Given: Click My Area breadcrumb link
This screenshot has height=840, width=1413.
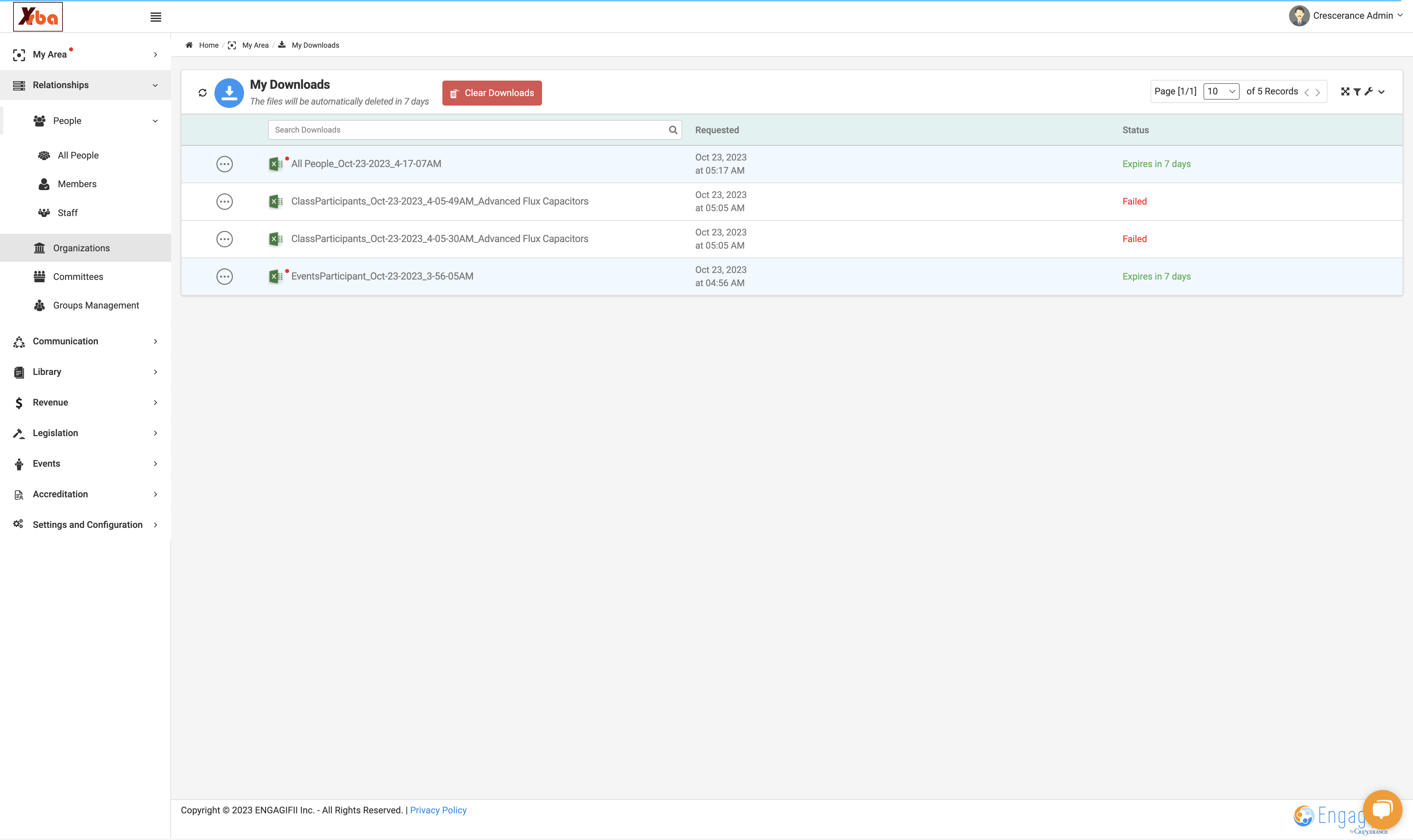Looking at the screenshot, I should (255, 45).
